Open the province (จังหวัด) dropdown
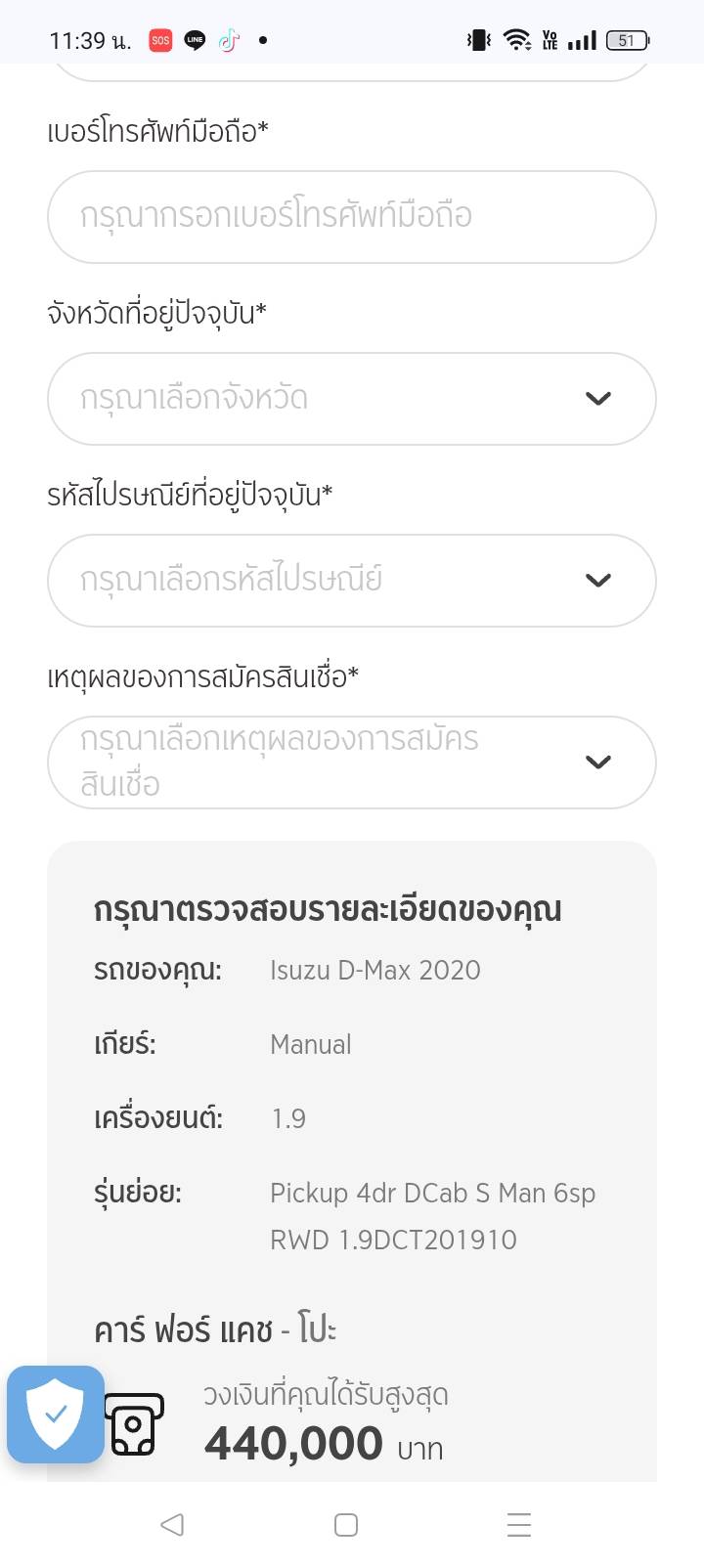 pyautogui.click(x=332, y=399)
